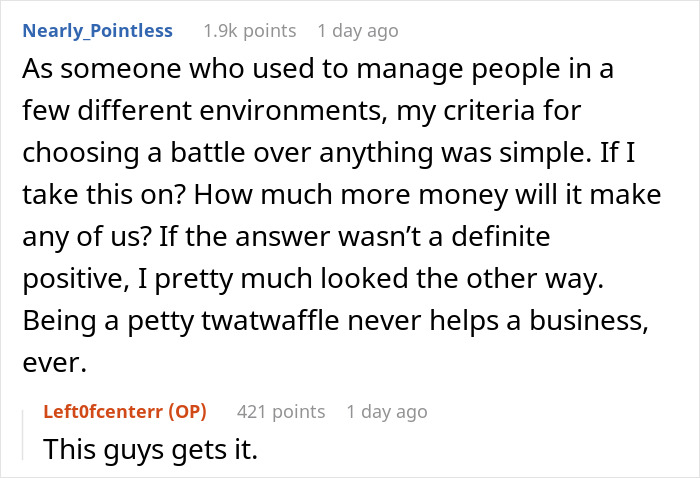Open the timestamp of the Left0fcenterr reply

pyautogui.click(x=387, y=411)
